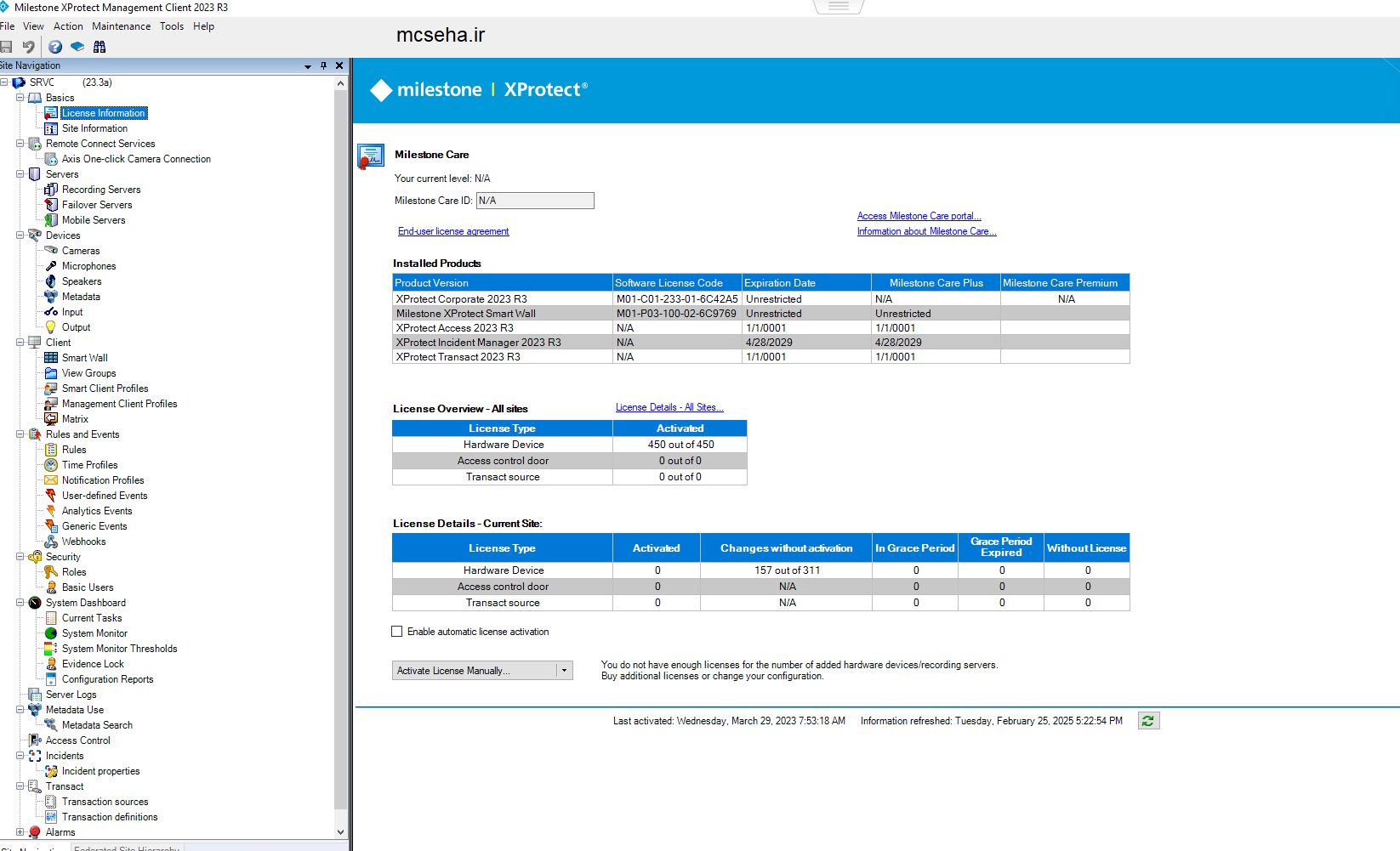Open End-user license agreement link

(453, 231)
